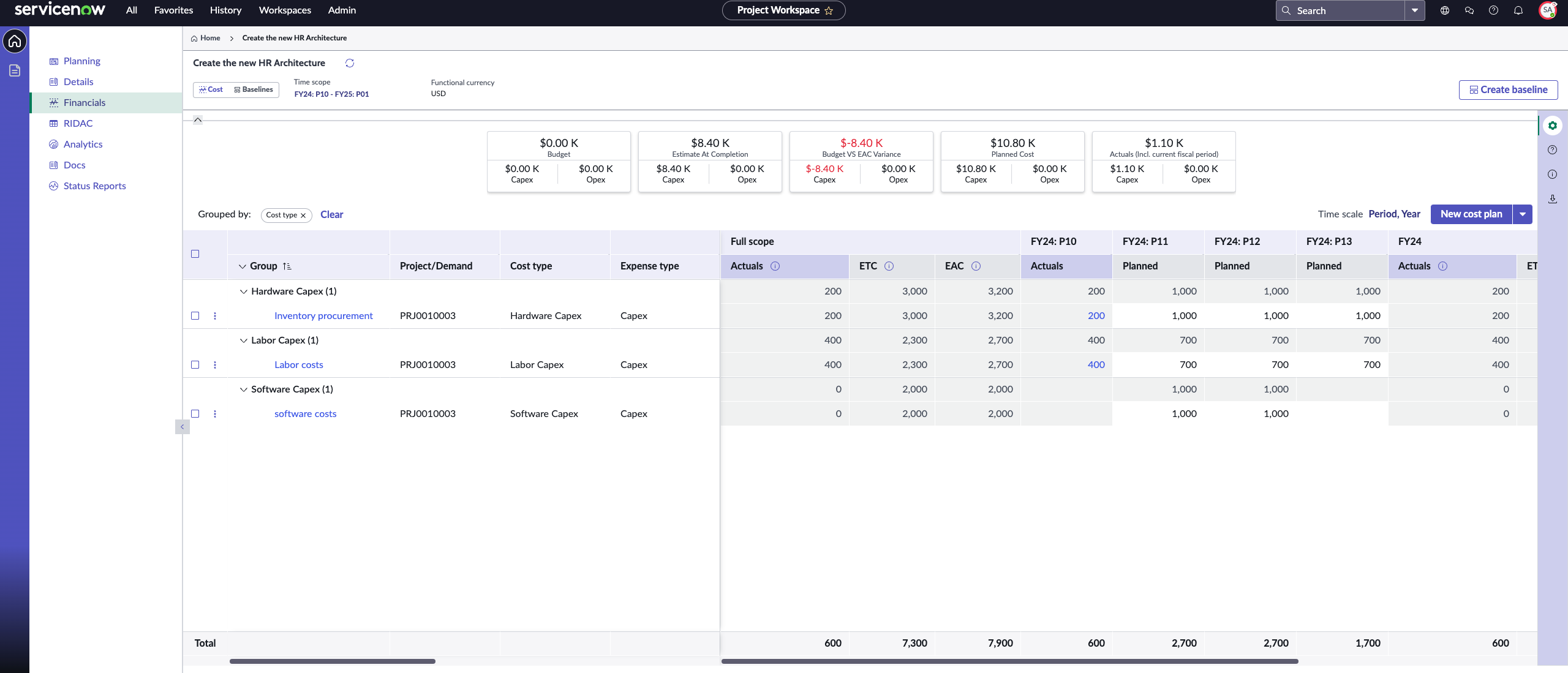This screenshot has width=1568, height=673.
Task: Open the help icon in right side panel
Action: [1553, 150]
